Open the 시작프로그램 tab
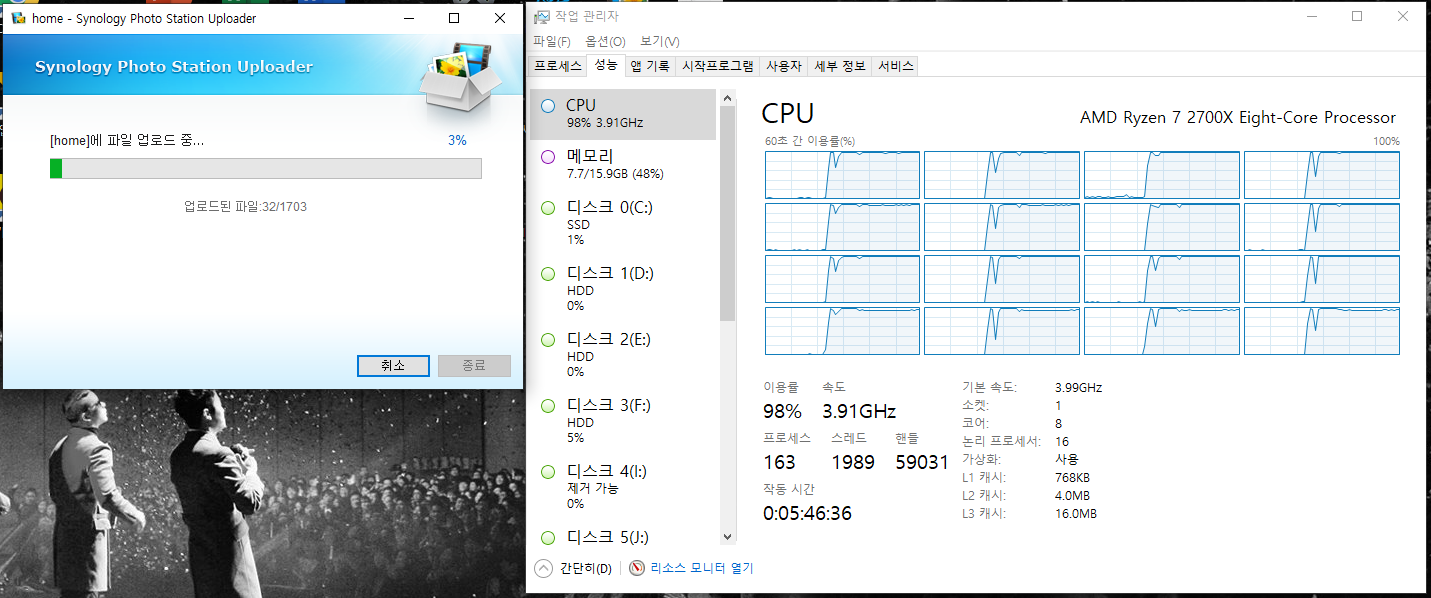Screen dimensions: 1431x598 point(717,66)
